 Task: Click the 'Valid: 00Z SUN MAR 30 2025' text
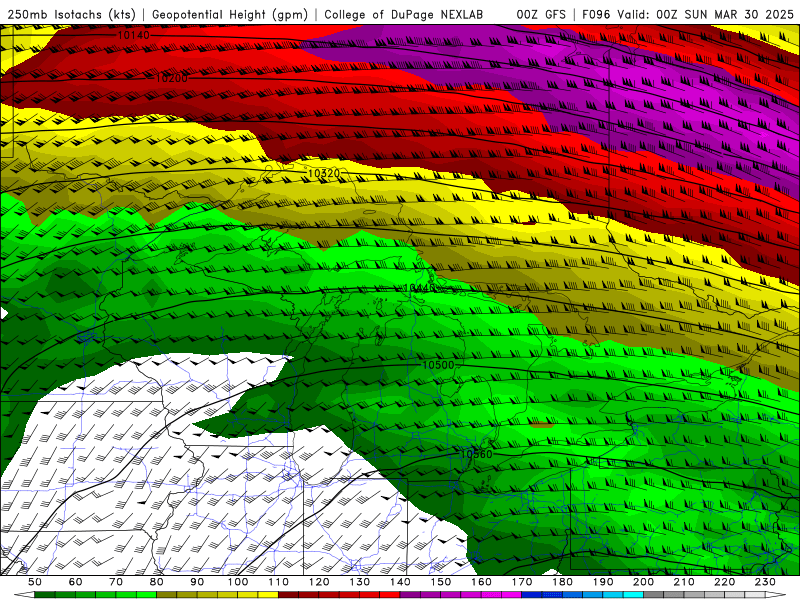[x=706, y=14]
